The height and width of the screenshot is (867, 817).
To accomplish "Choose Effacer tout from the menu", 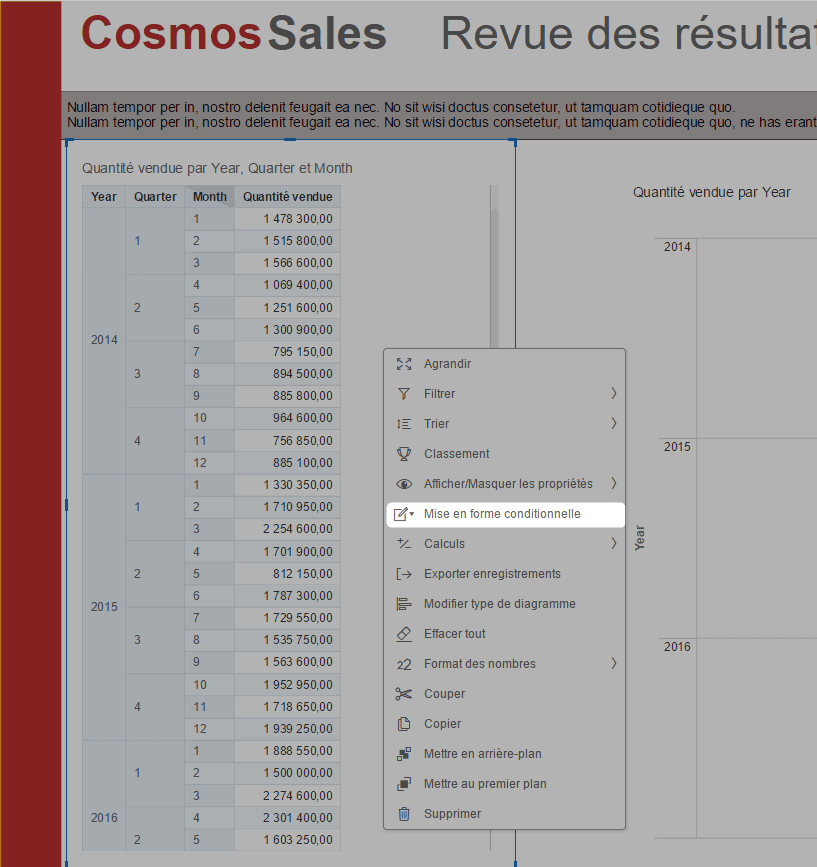I will (505, 634).
